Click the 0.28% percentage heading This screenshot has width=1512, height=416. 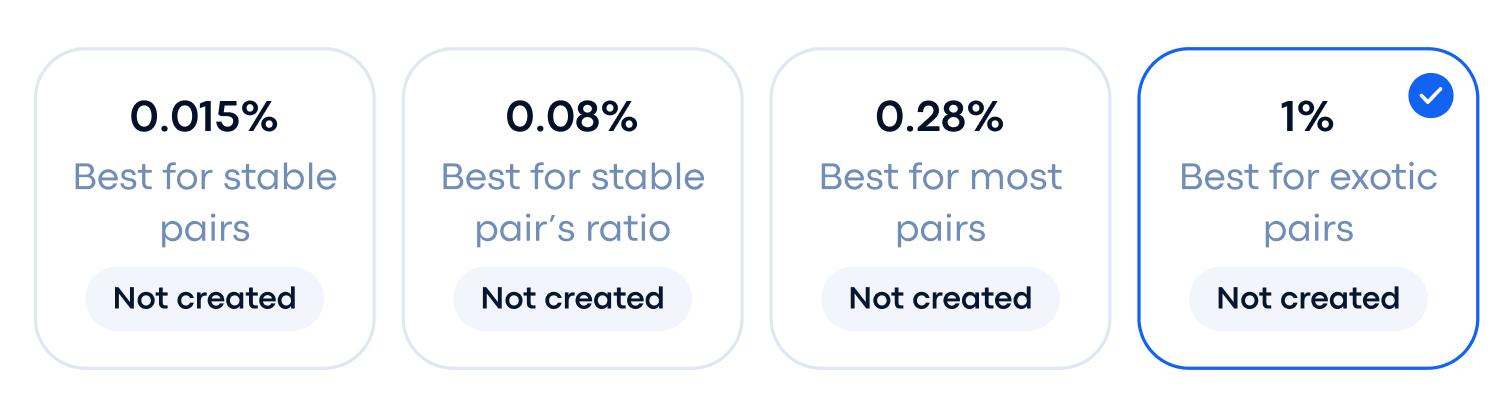coord(940,118)
